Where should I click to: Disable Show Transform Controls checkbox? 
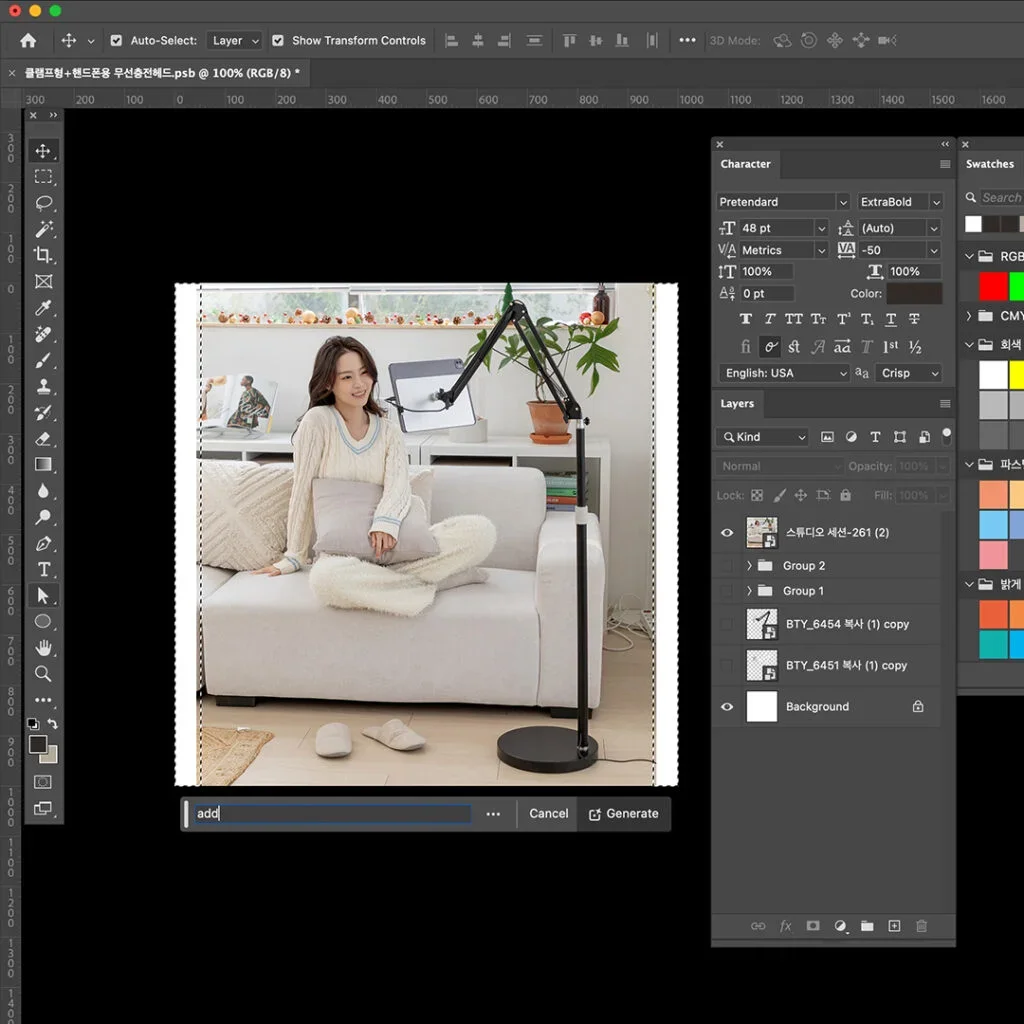[x=278, y=41]
